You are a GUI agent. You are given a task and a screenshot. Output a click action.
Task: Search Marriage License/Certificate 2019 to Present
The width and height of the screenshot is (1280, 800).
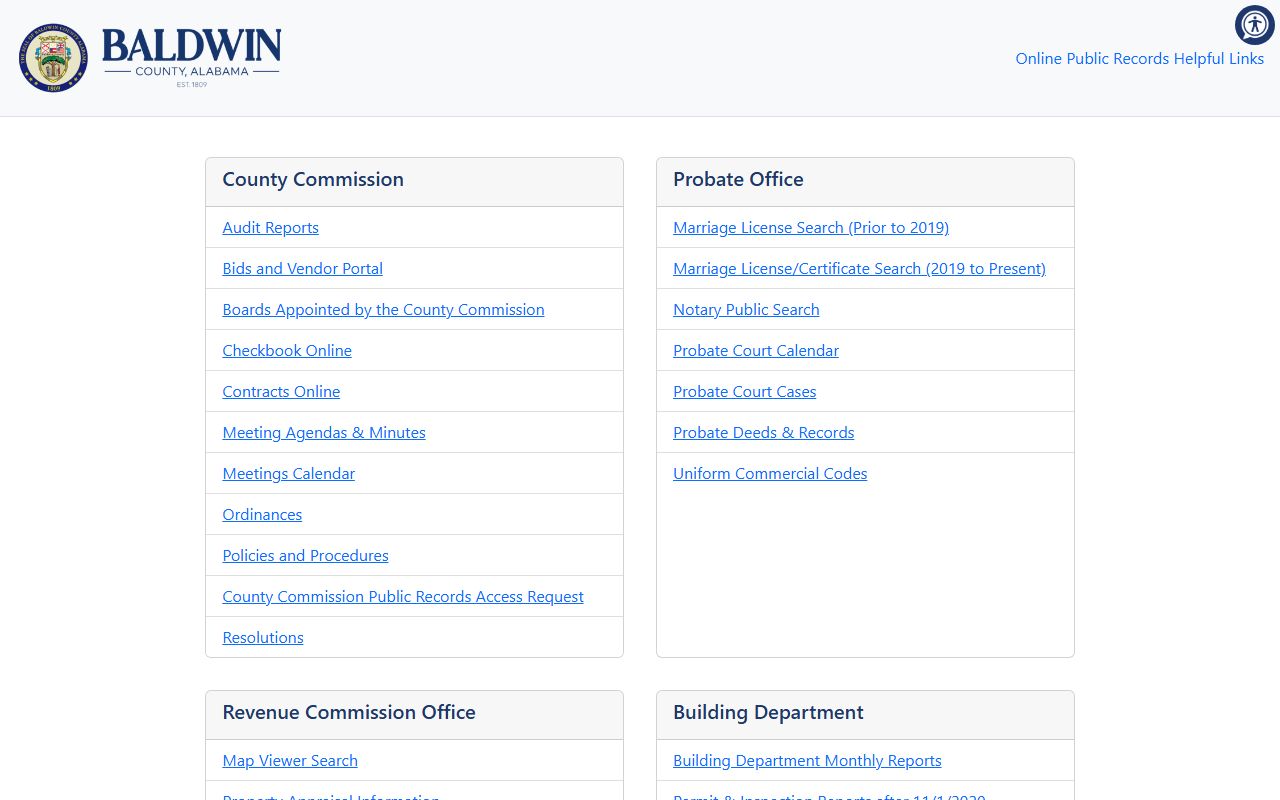(x=859, y=269)
